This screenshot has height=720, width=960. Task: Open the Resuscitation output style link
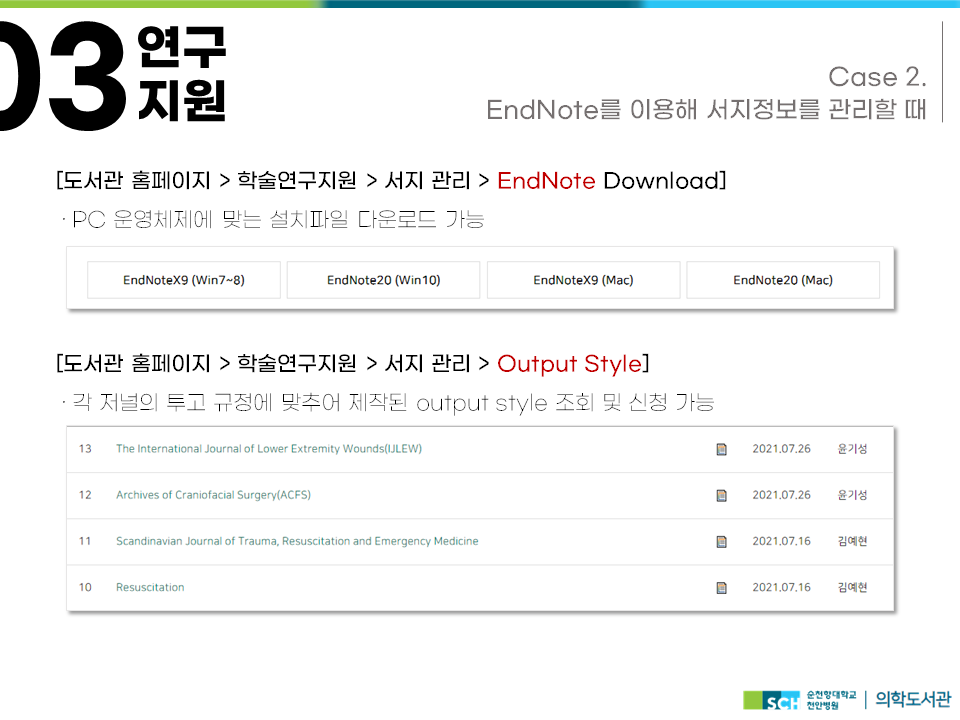[x=150, y=587]
